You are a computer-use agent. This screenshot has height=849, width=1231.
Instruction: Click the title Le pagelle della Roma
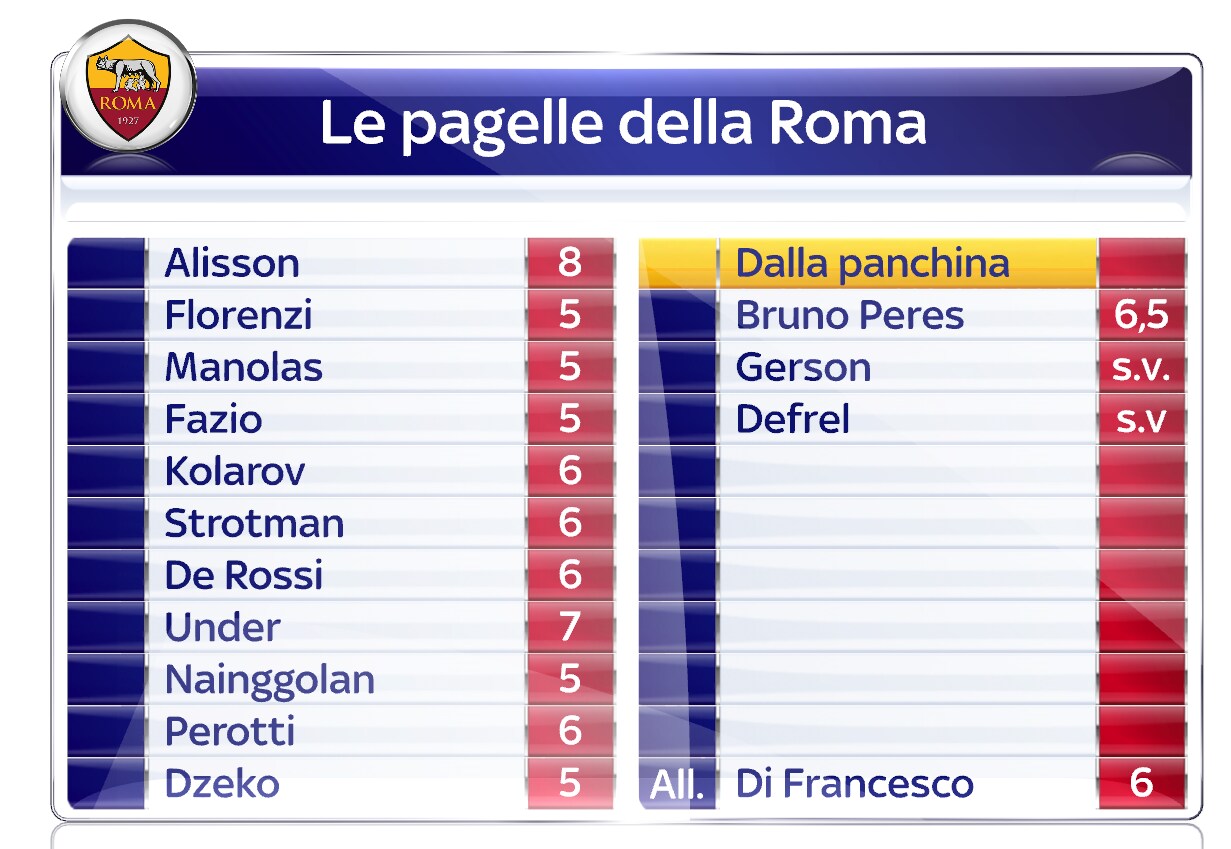pyautogui.click(x=622, y=124)
